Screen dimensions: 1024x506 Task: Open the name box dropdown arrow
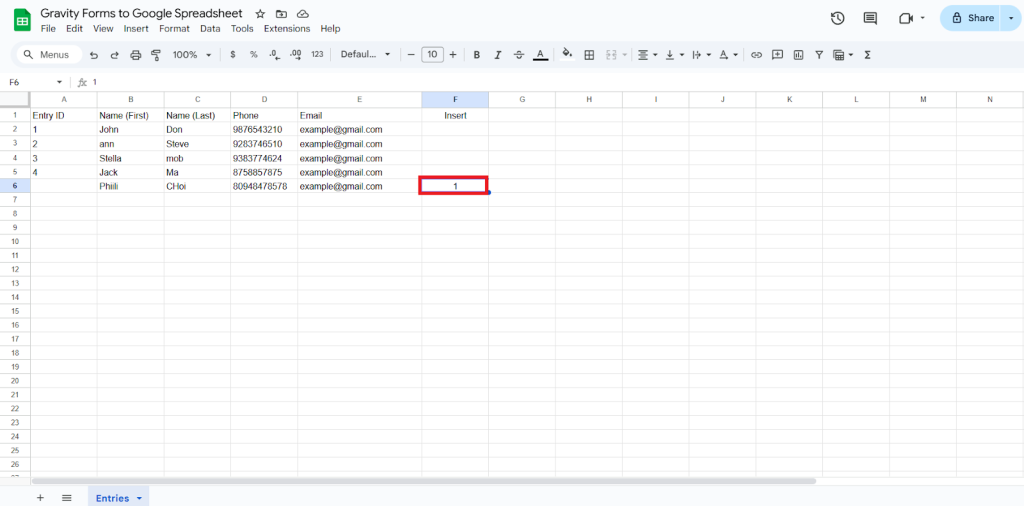click(x=59, y=82)
